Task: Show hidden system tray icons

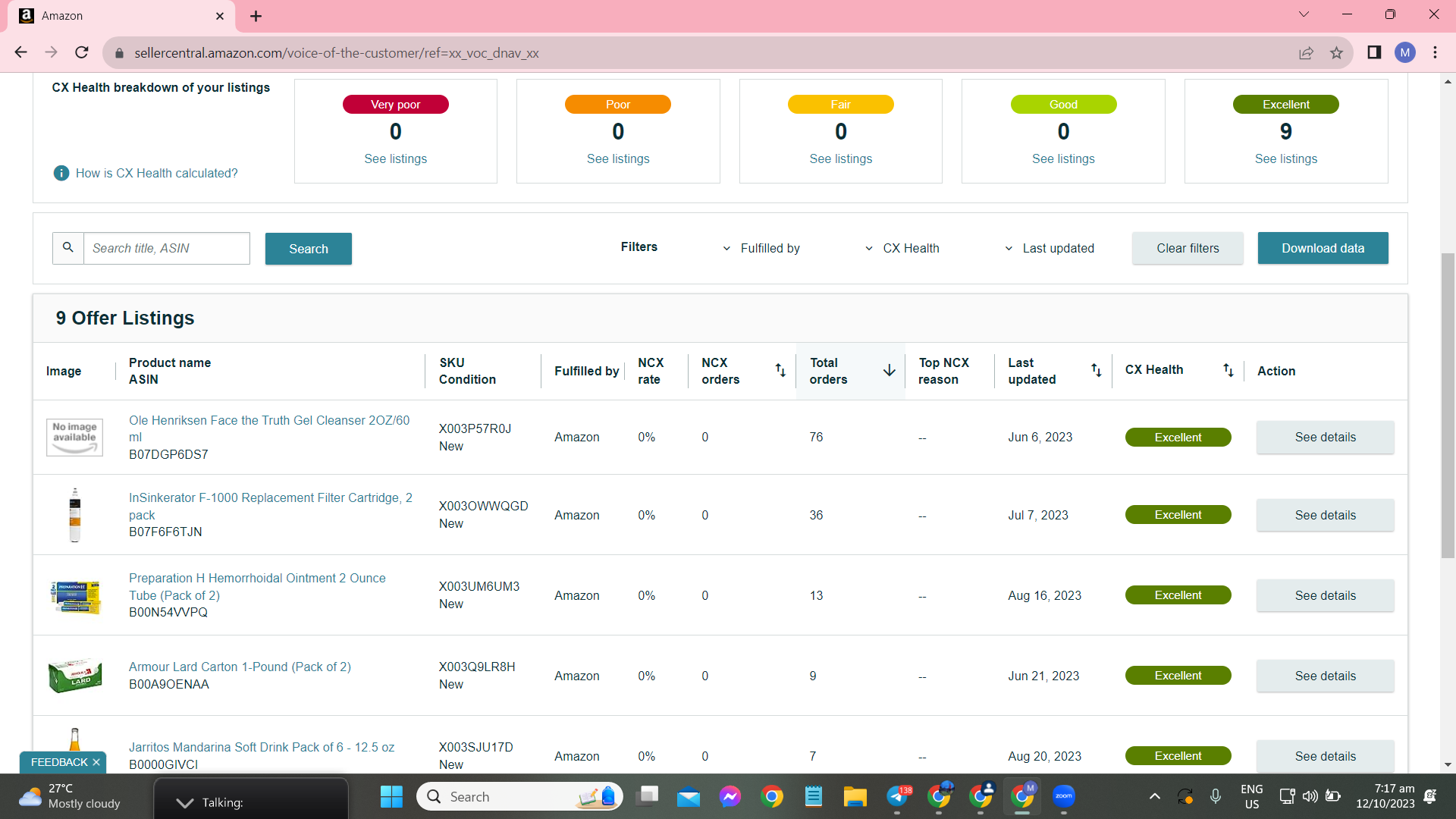Action: [x=1154, y=796]
